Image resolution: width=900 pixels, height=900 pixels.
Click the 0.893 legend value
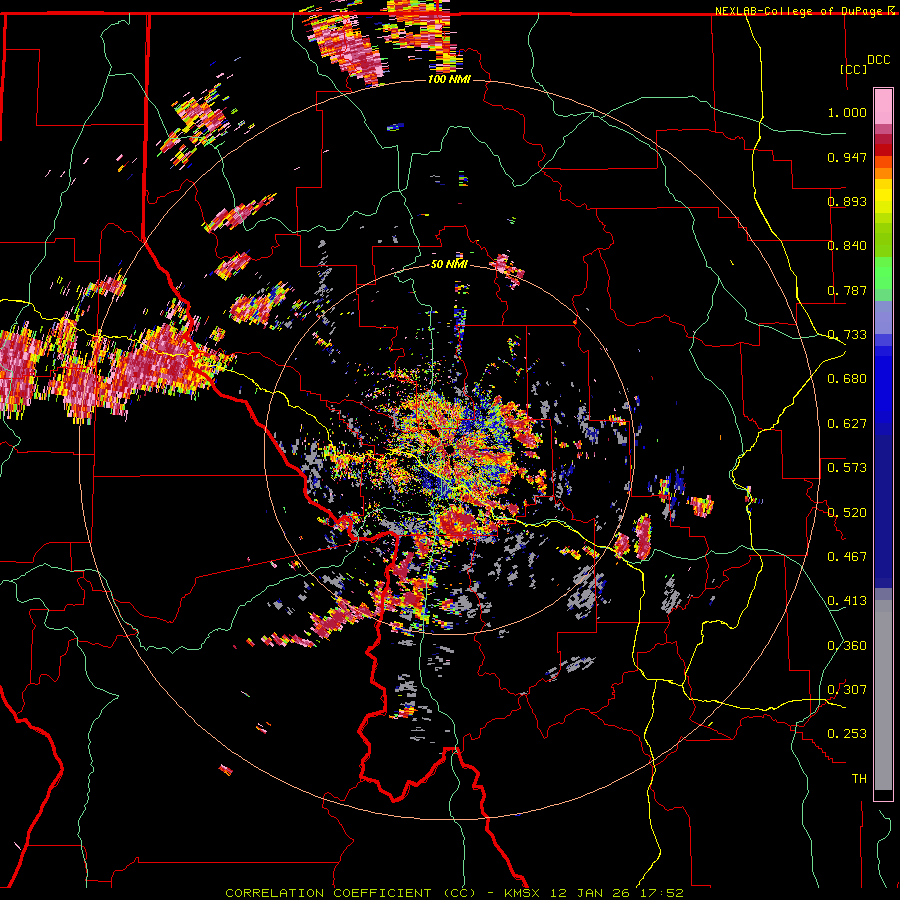tap(847, 201)
